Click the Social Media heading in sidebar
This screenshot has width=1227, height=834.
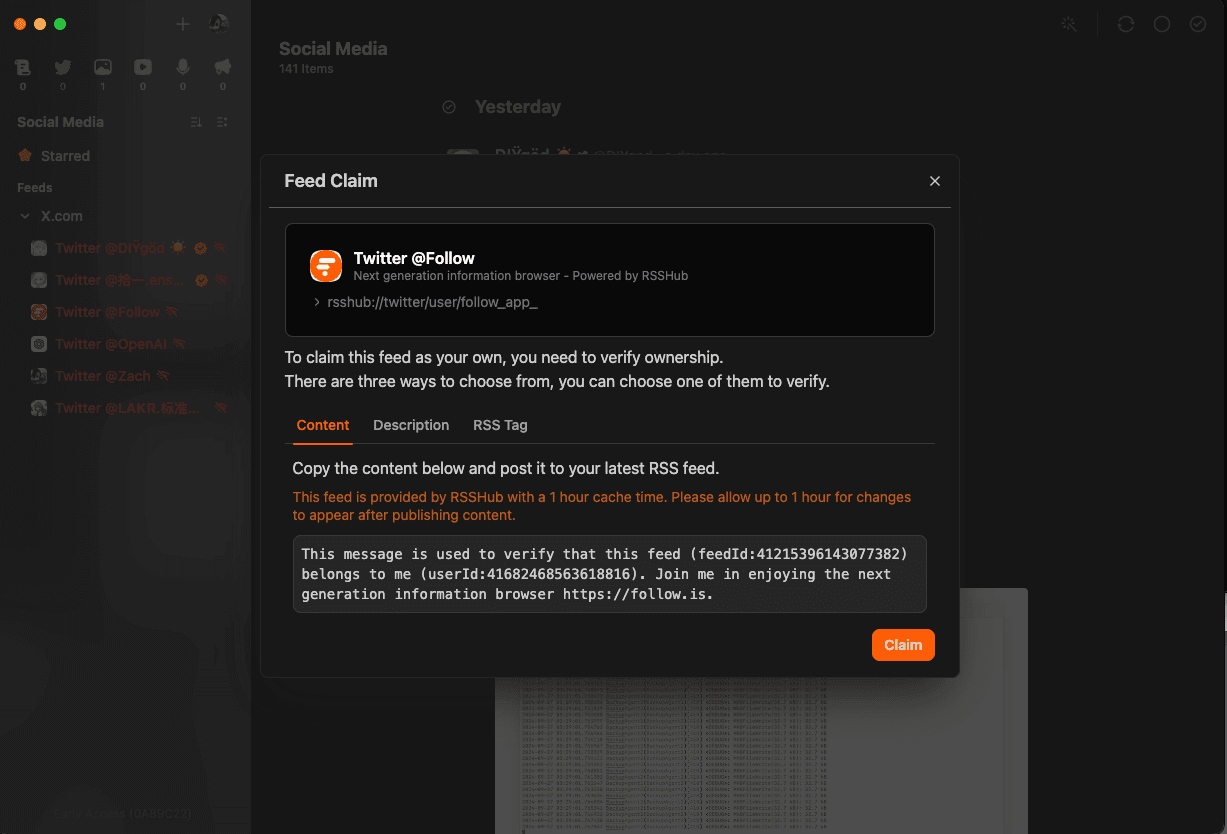pos(60,122)
